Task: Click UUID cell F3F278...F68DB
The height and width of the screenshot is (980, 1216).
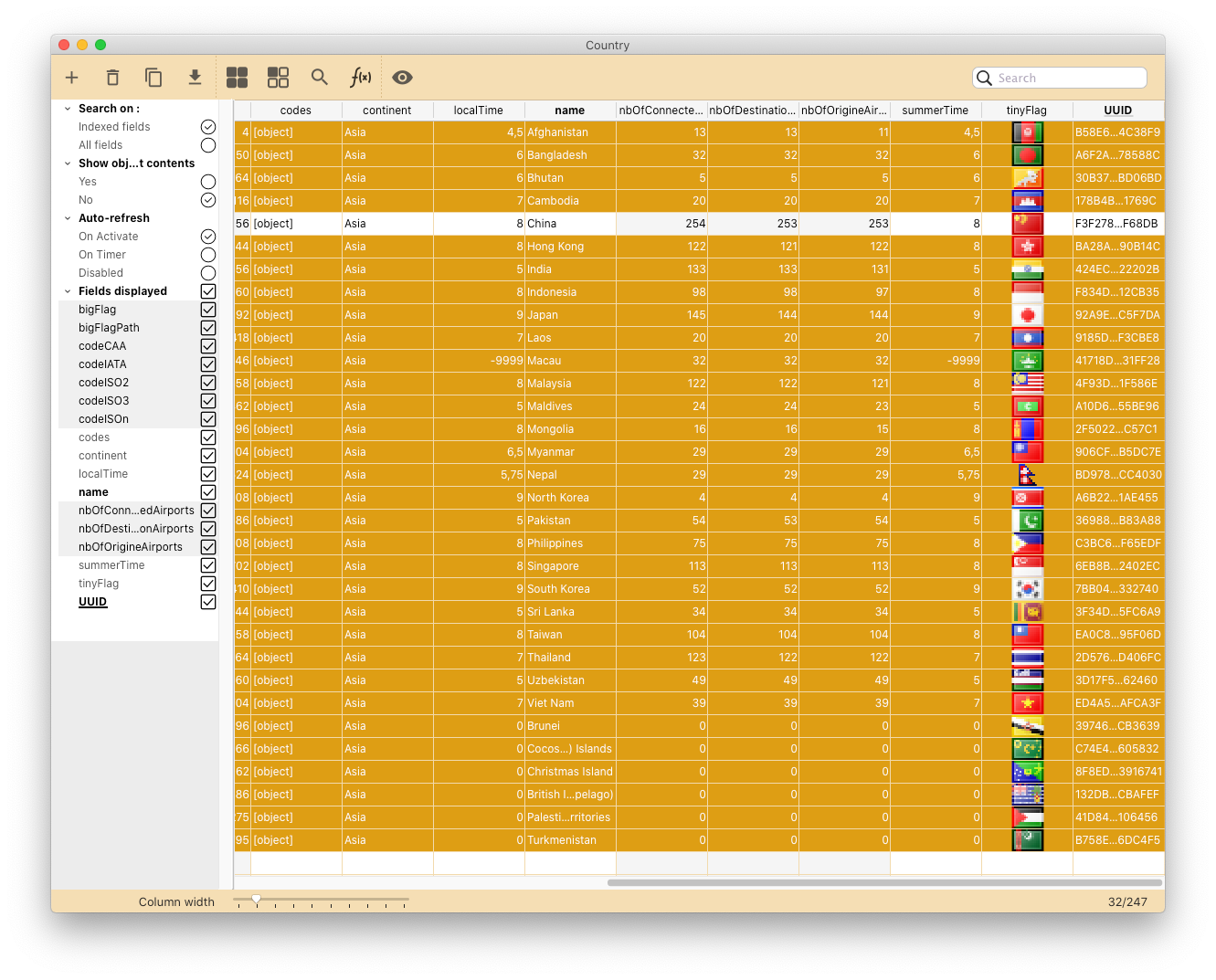Action: pos(1118,224)
